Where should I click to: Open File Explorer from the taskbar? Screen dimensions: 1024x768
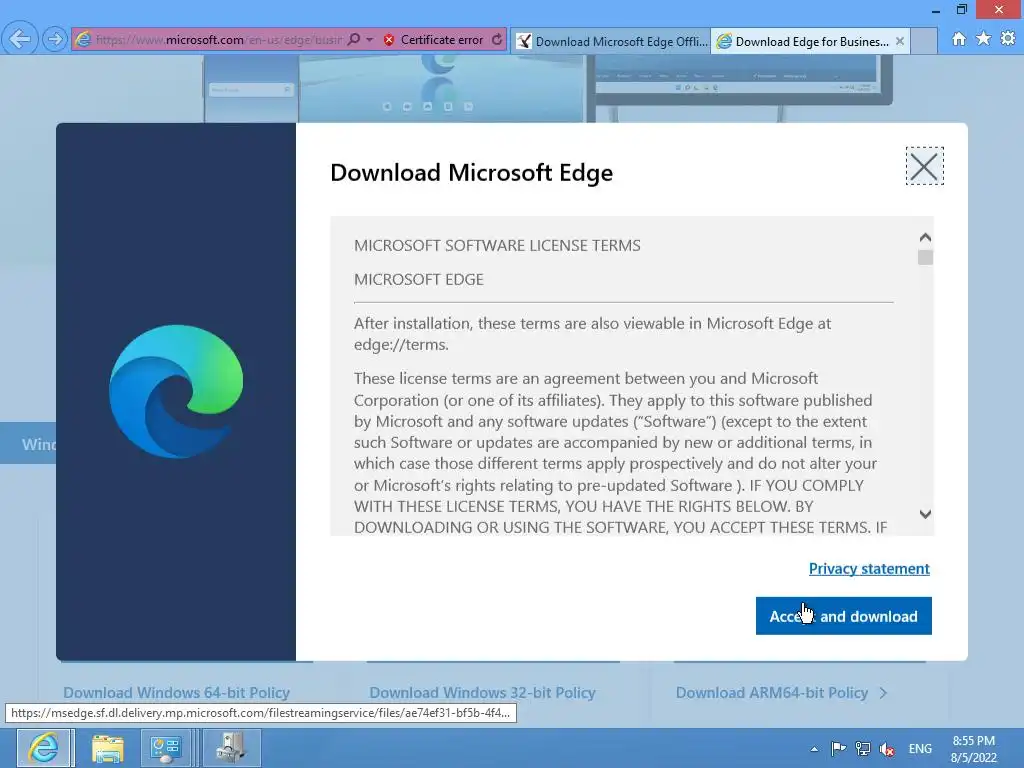click(x=108, y=748)
